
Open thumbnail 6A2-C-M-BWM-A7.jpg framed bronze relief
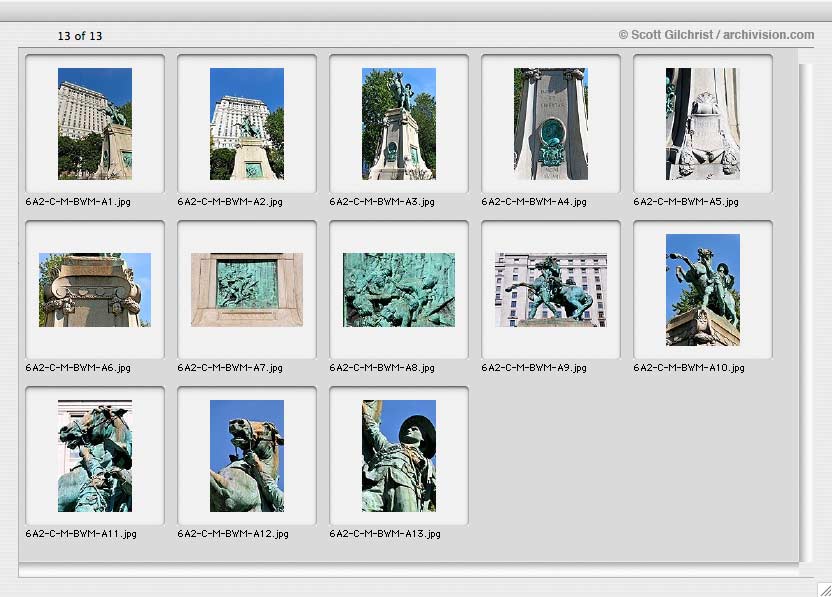(247, 290)
